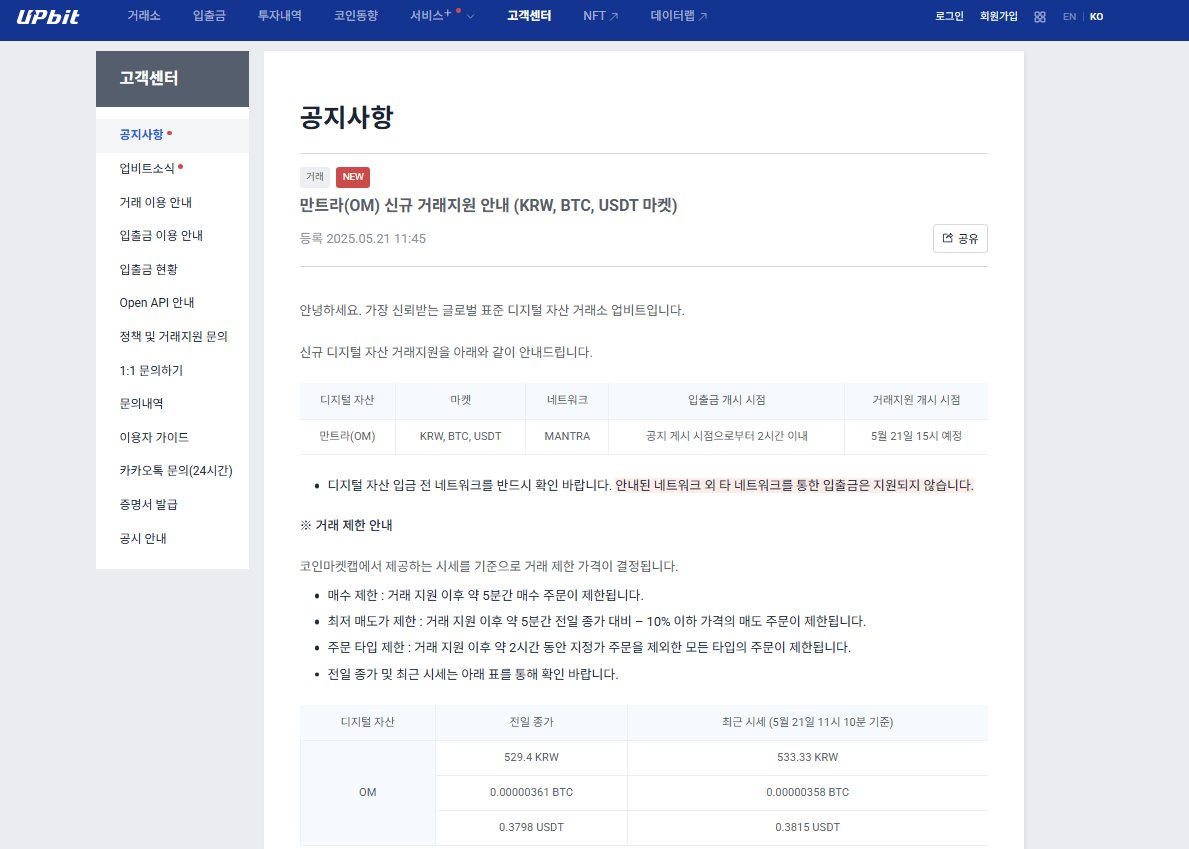Open 정책 및 거래지원 문의 in sidebar
Image resolution: width=1189 pixels, height=849 pixels.
click(174, 336)
